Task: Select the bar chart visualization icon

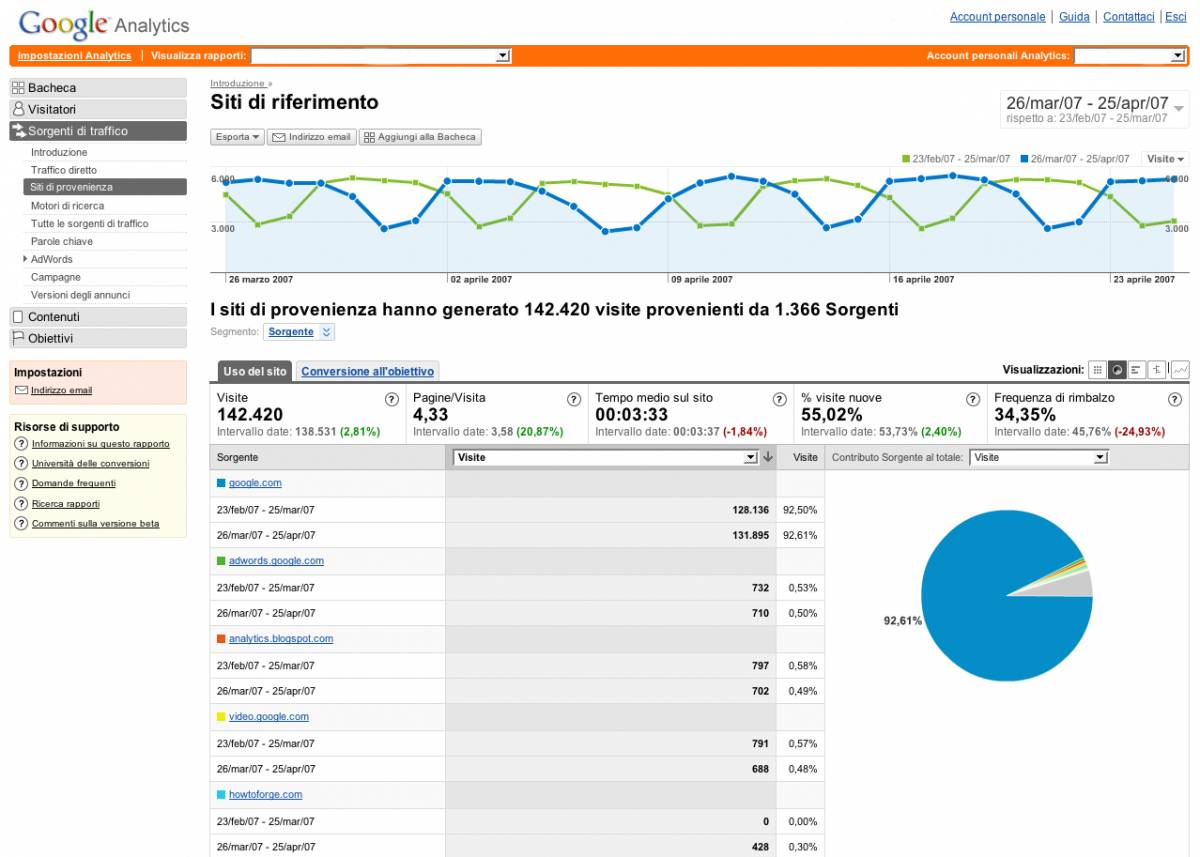Action: click(x=1137, y=370)
